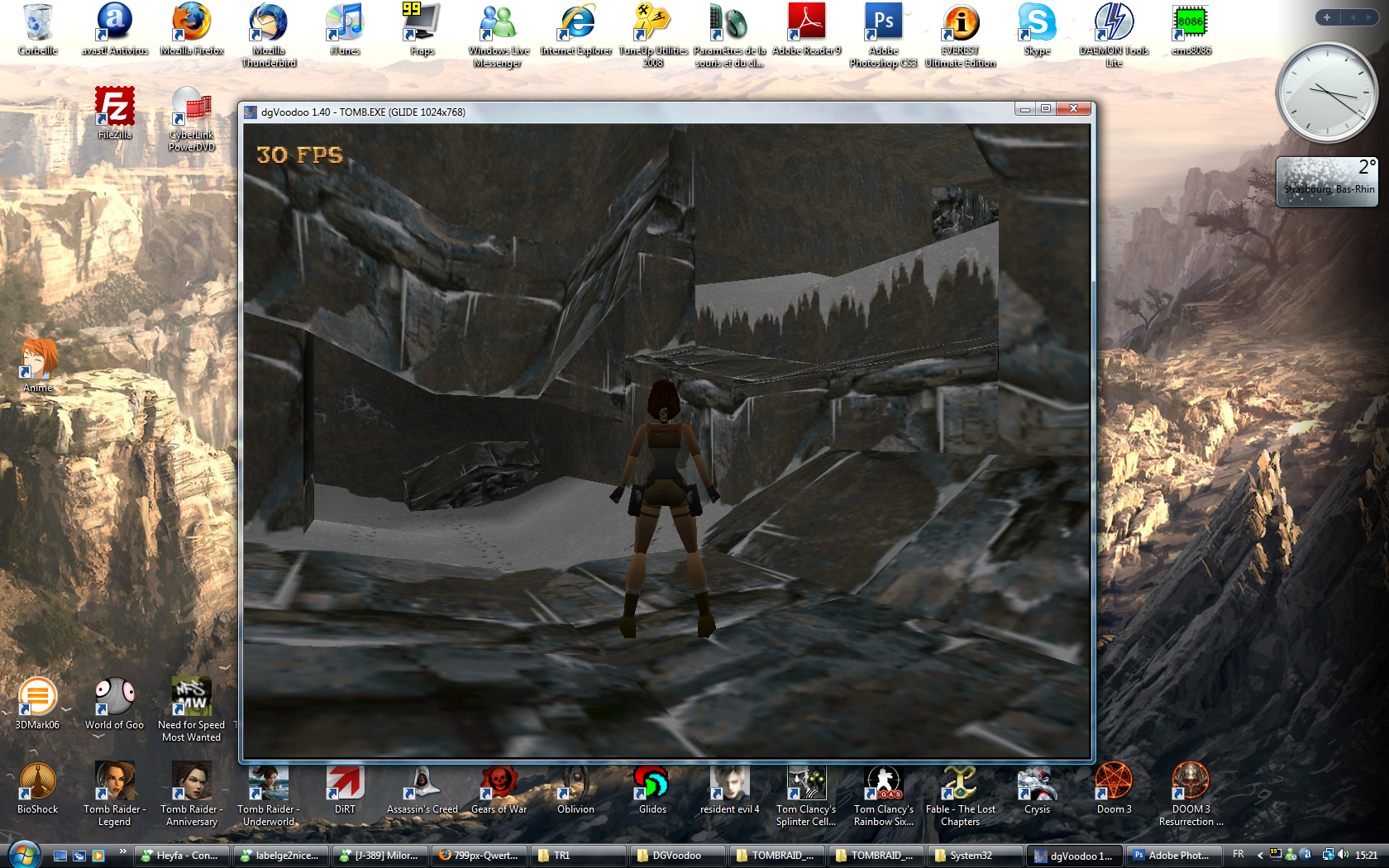Launch iTunes desktop shortcut
Screen dimensions: 1389x868
345,30
